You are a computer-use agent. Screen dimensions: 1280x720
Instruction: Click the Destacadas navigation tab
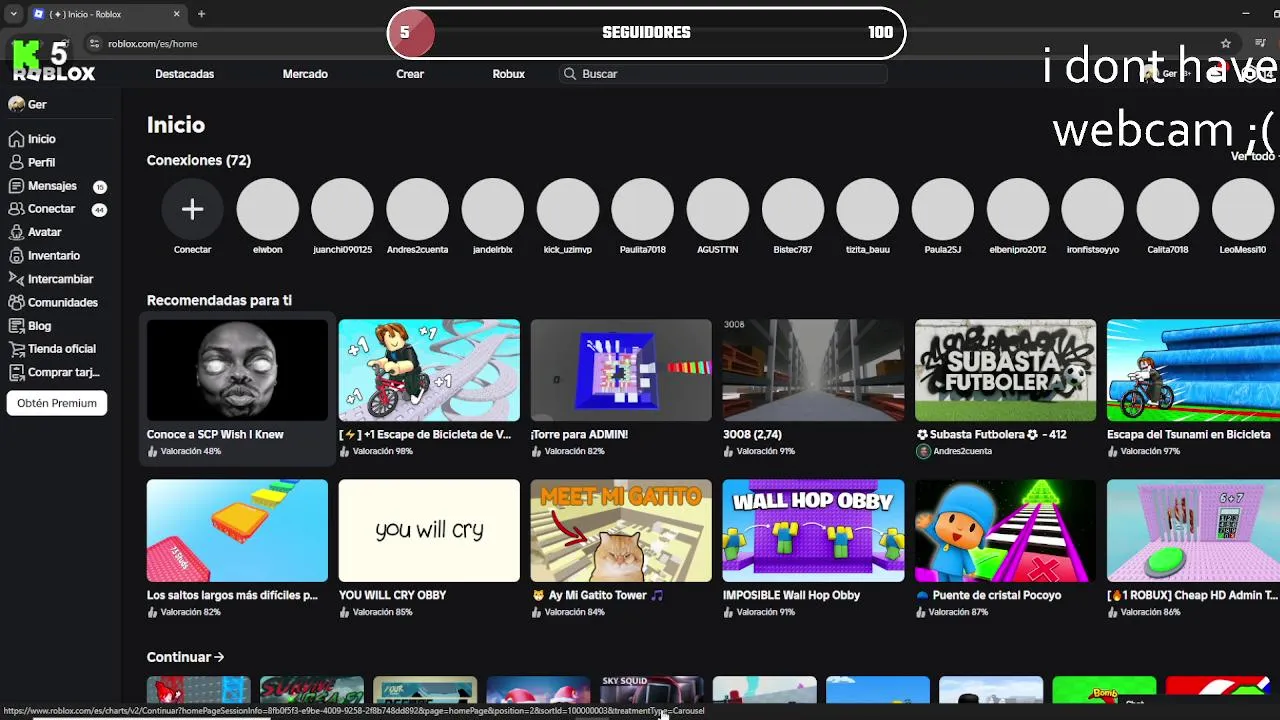pyautogui.click(x=184, y=74)
